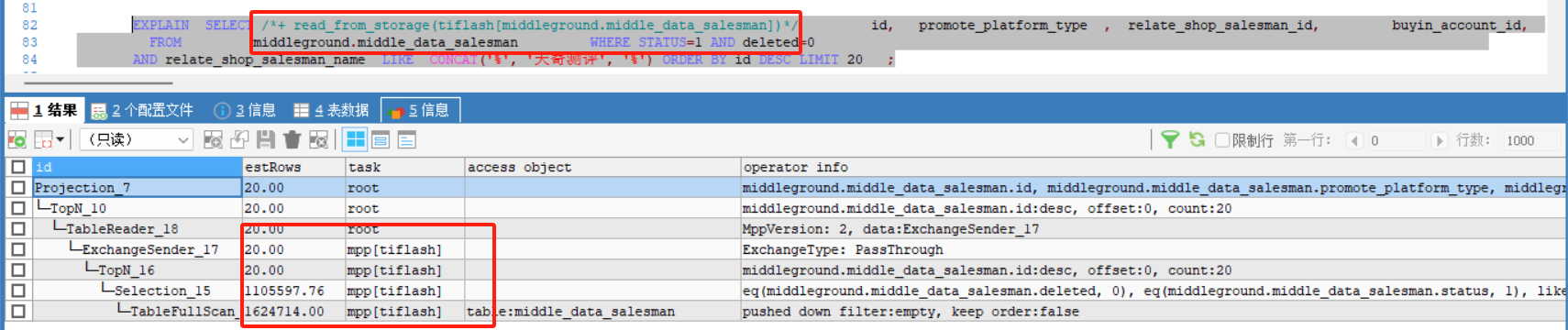
Task: Click the green filter funnel icon
Action: click(1170, 139)
